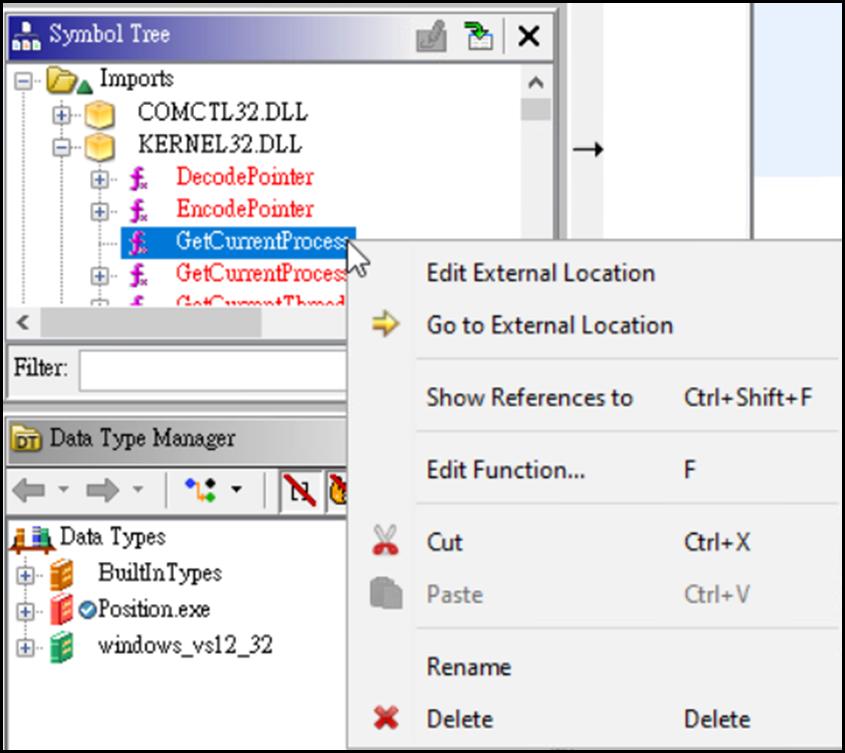This screenshot has height=753, width=845.
Task: Collapse the KERNEL32.DLL library node
Action: (61, 147)
